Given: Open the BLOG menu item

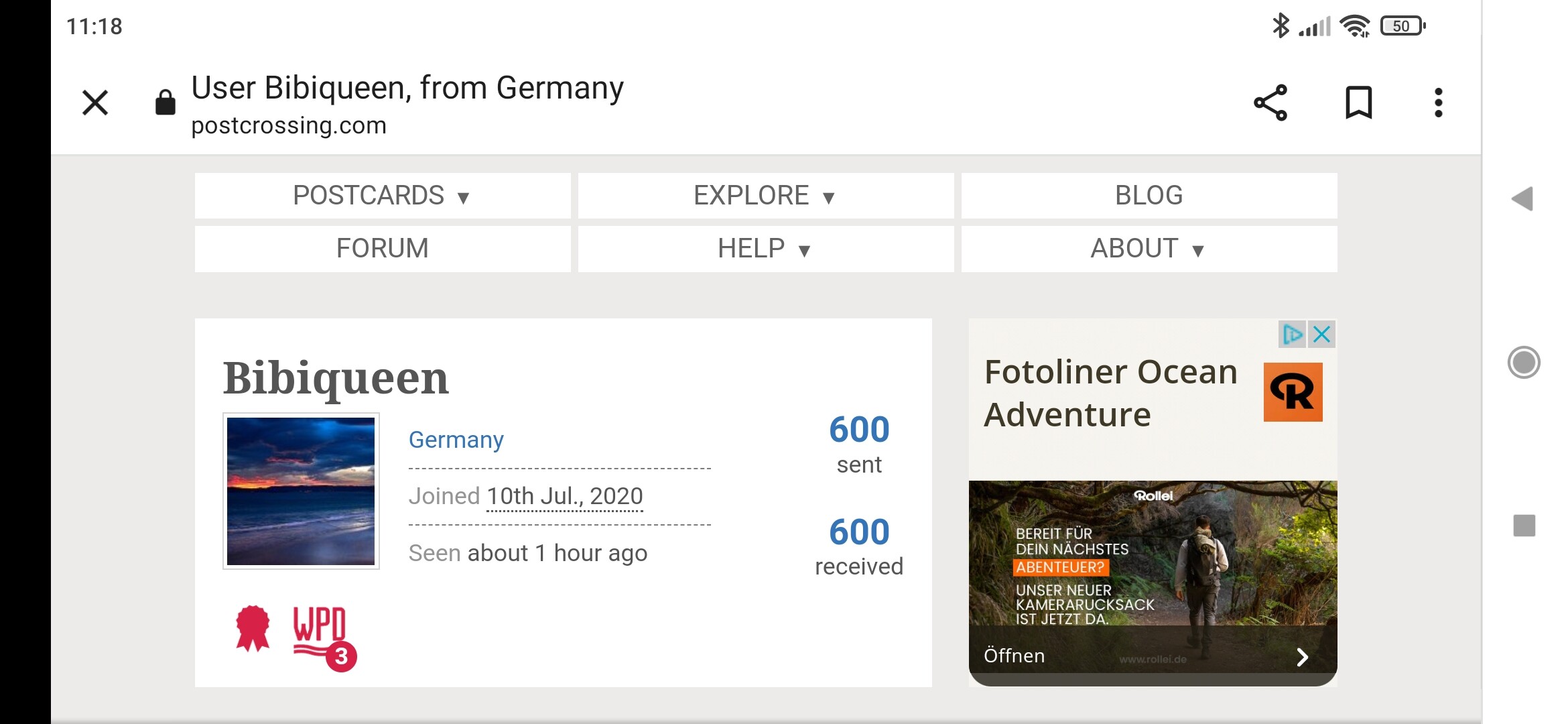Looking at the screenshot, I should point(1149,196).
